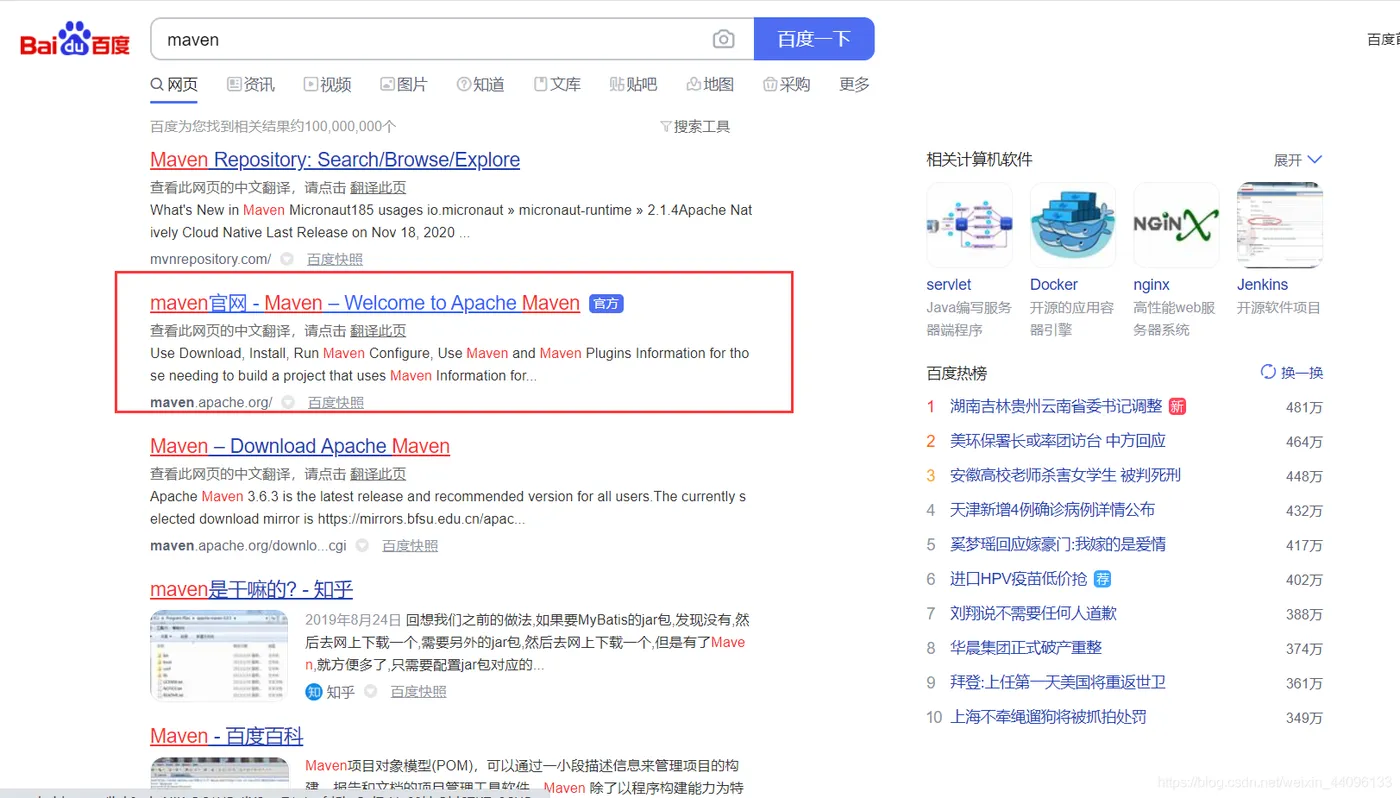
Task: Open the servlet text link
Action: click(949, 284)
